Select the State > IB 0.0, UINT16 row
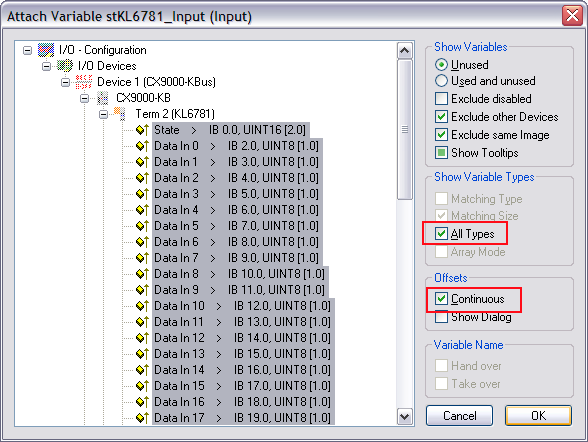Image resolution: width=588 pixels, height=442 pixels. (x=231, y=130)
